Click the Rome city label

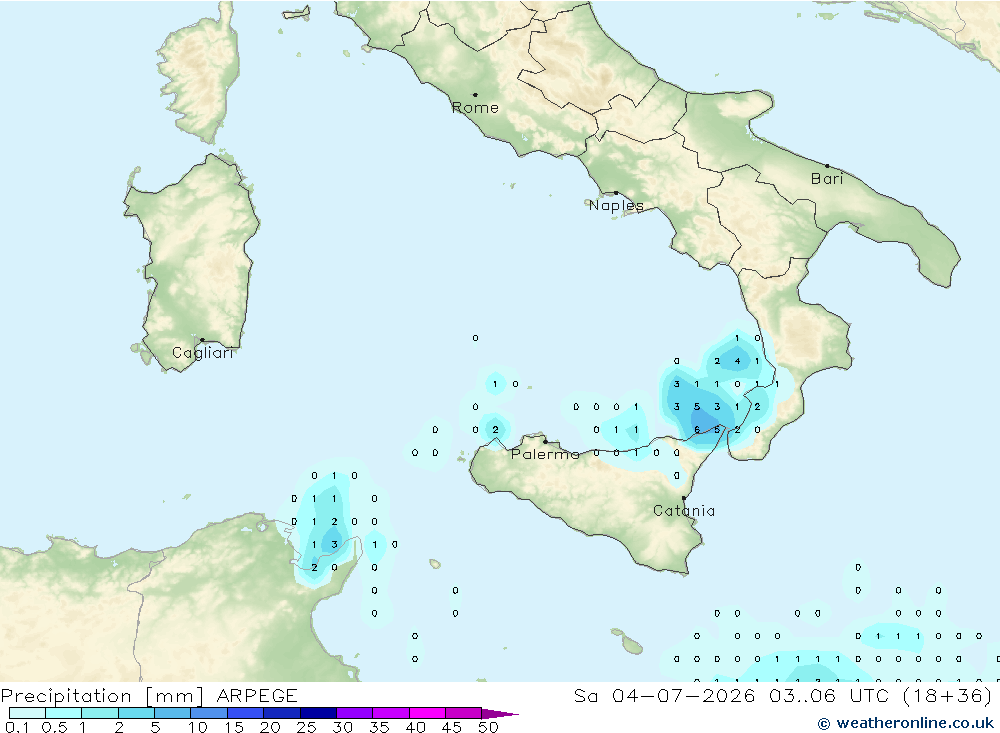pos(475,108)
